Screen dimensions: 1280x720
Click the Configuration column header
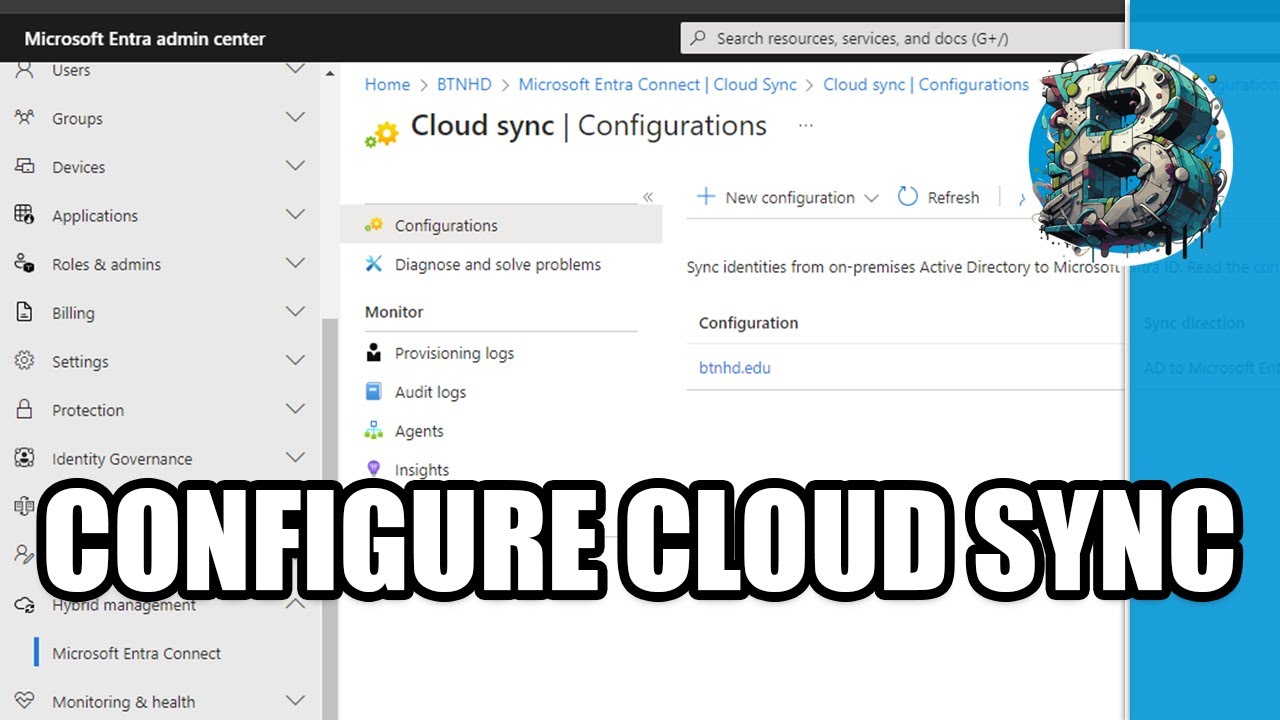pos(748,323)
